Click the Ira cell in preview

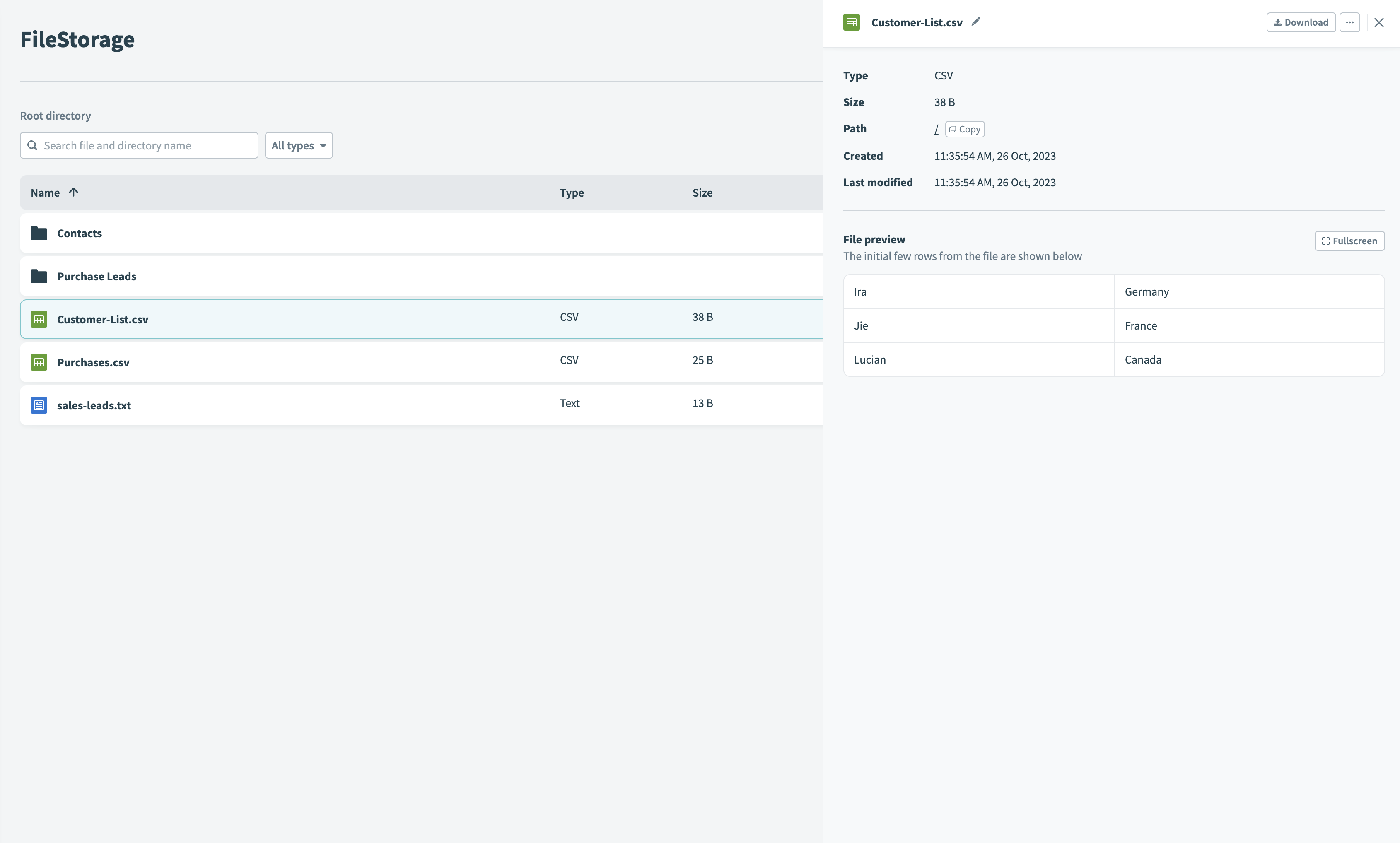[979, 292]
